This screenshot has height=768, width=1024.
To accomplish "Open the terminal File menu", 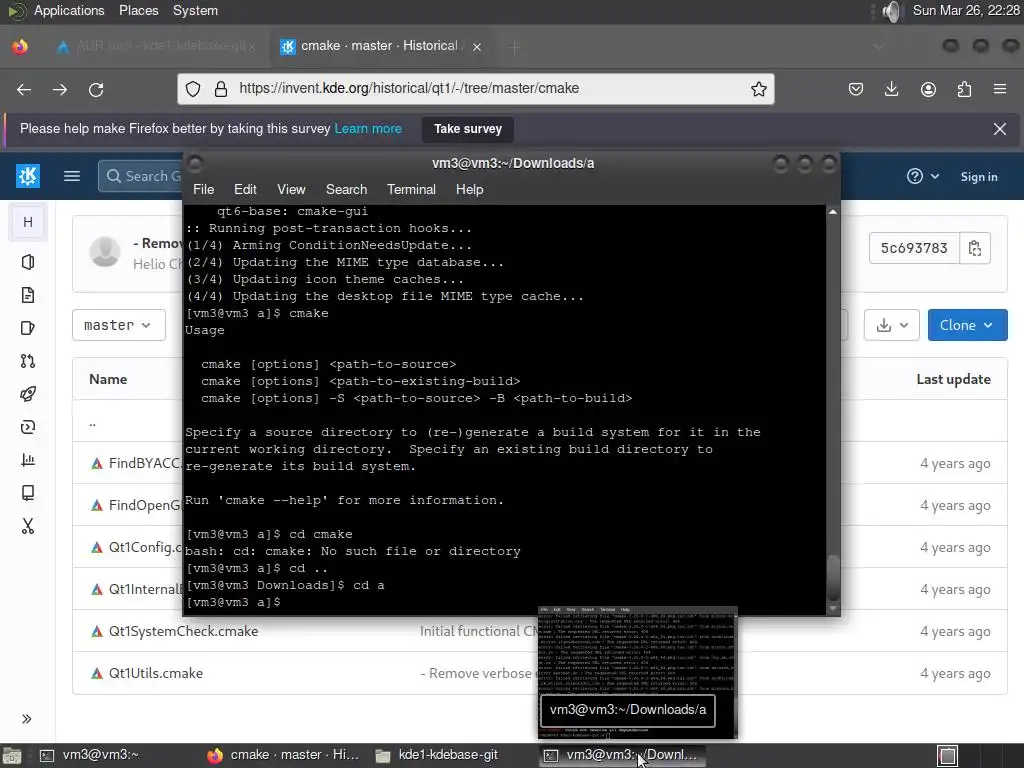I will point(203,189).
